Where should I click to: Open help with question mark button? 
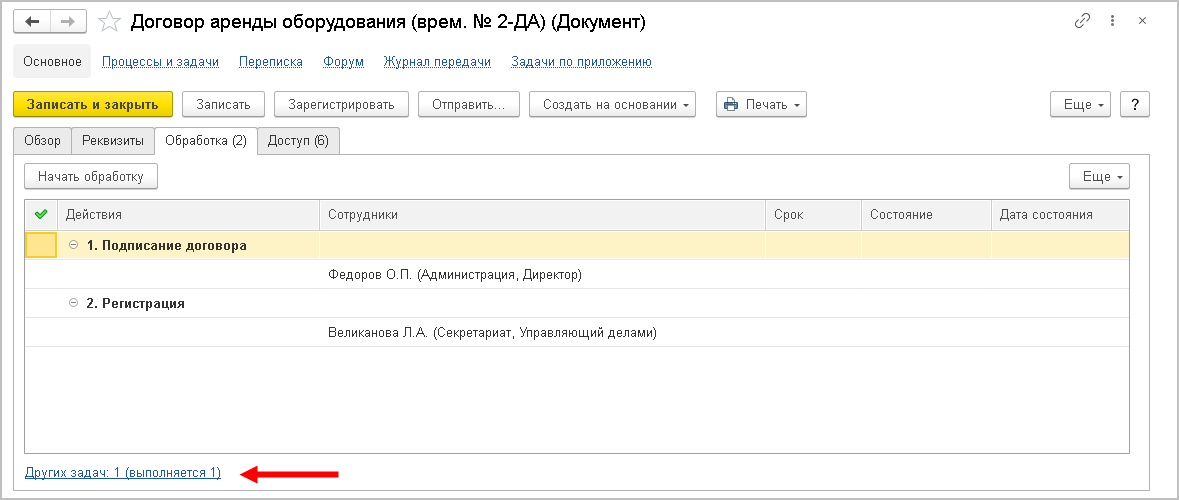1134,105
